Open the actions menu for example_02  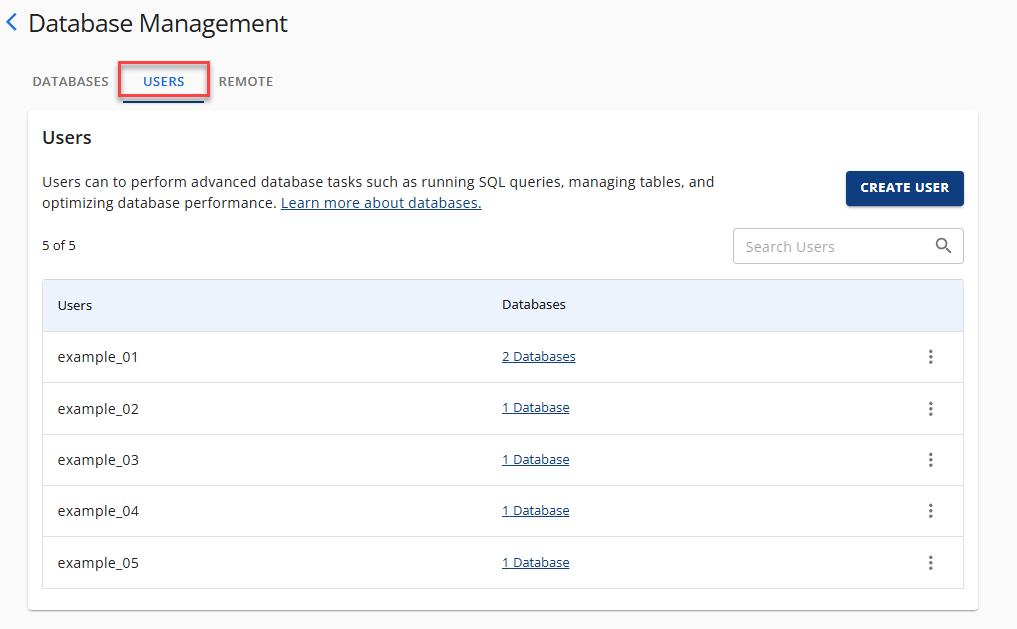click(x=931, y=408)
